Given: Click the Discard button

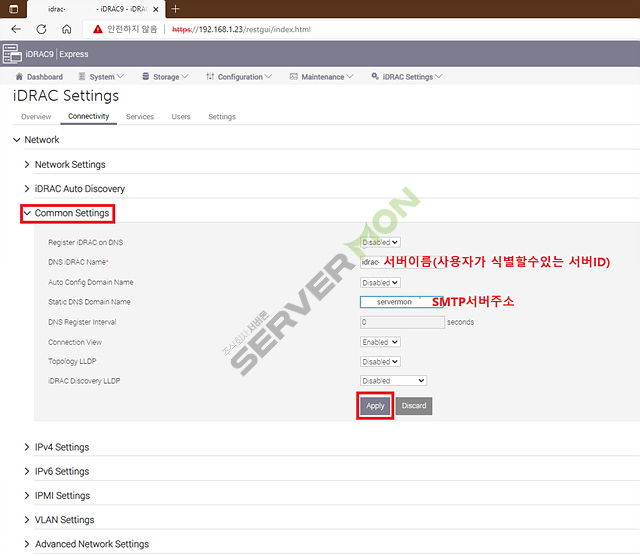Looking at the screenshot, I should [413, 406].
